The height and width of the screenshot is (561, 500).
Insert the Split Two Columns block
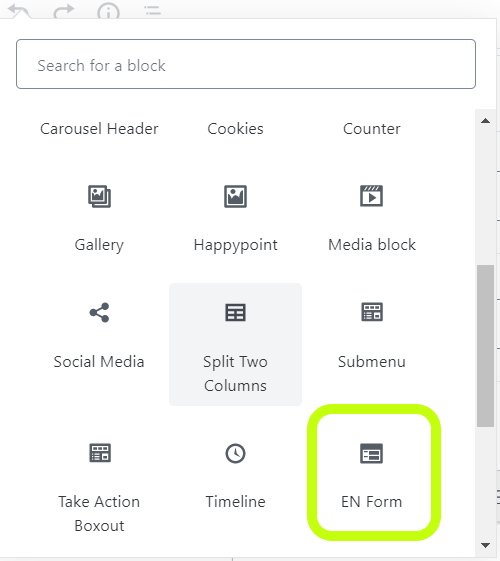(x=235, y=344)
